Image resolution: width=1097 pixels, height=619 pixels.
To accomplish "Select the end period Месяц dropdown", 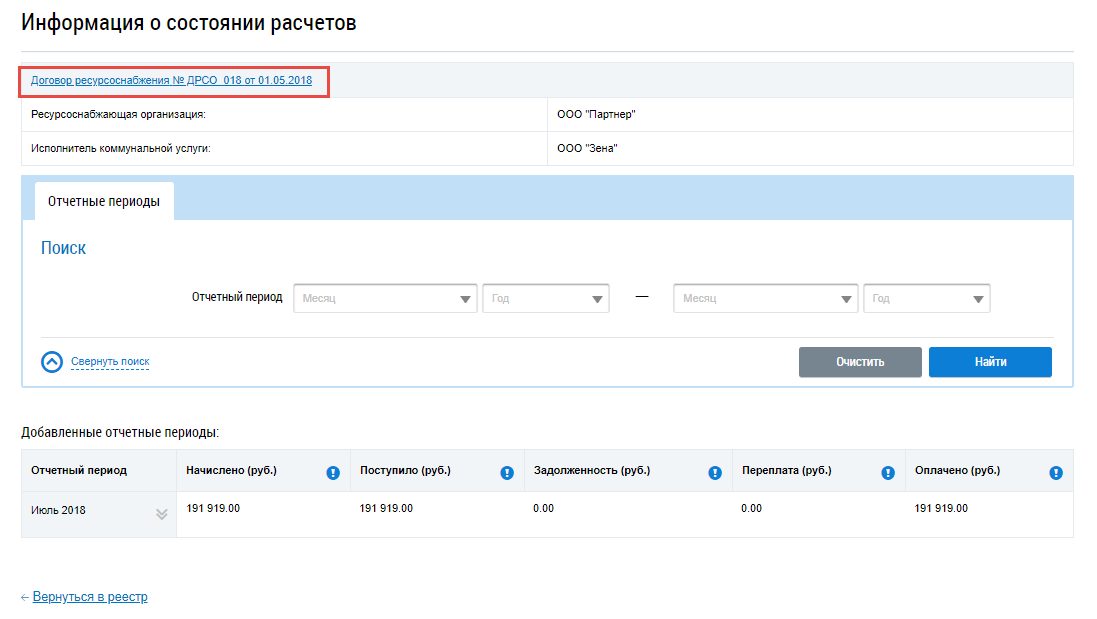I will (x=765, y=299).
